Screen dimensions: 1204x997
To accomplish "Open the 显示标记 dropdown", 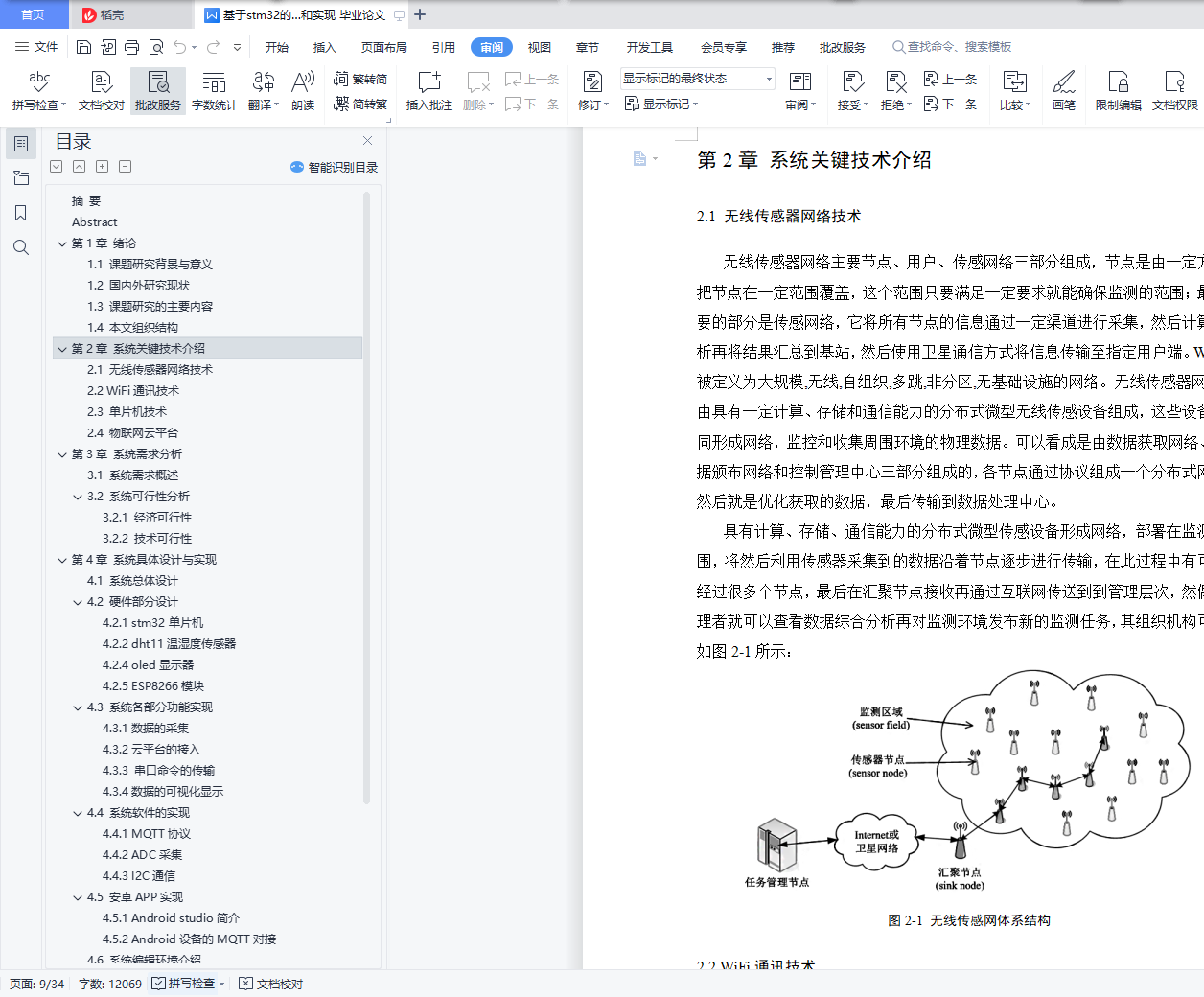I will (x=661, y=104).
